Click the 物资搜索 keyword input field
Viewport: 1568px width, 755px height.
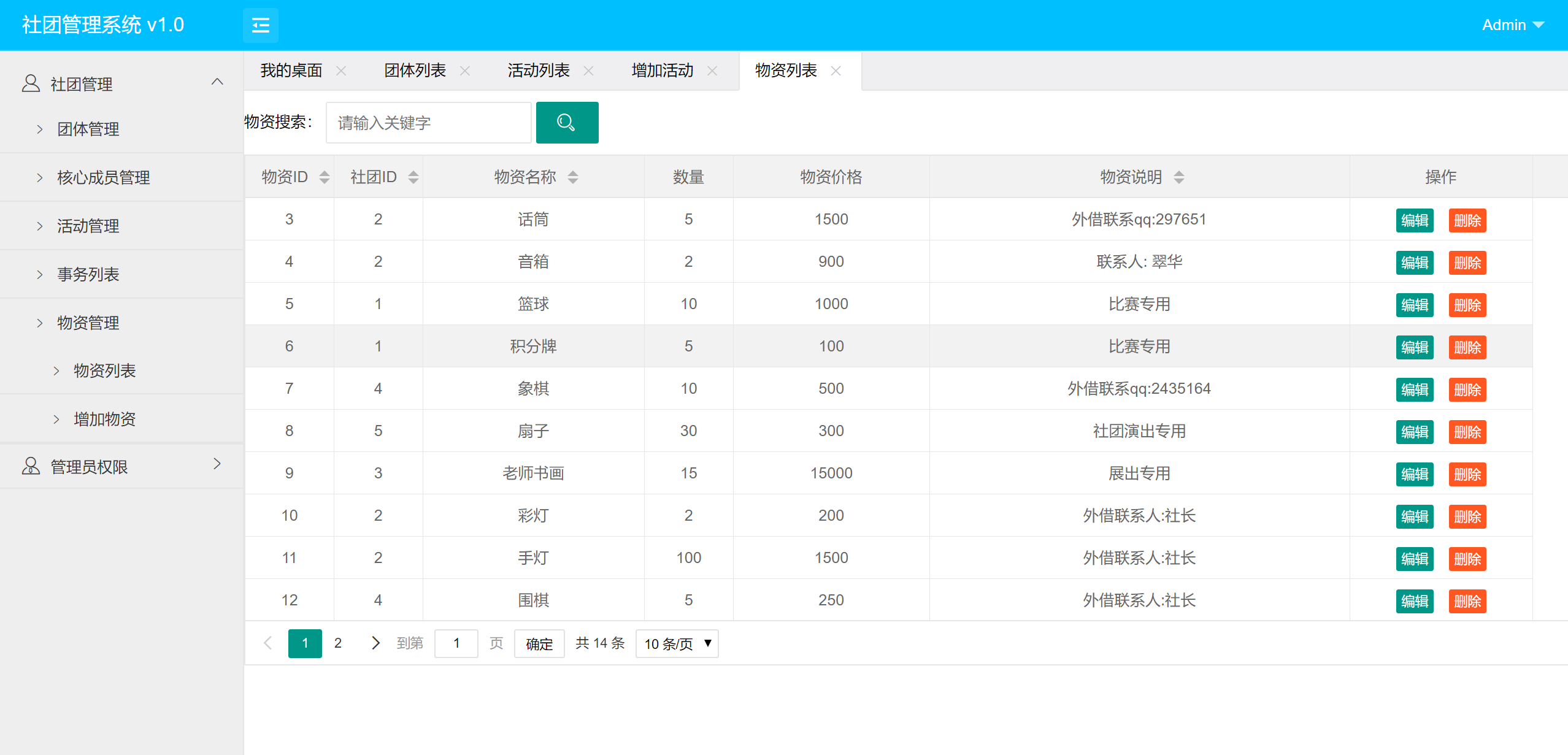click(428, 123)
